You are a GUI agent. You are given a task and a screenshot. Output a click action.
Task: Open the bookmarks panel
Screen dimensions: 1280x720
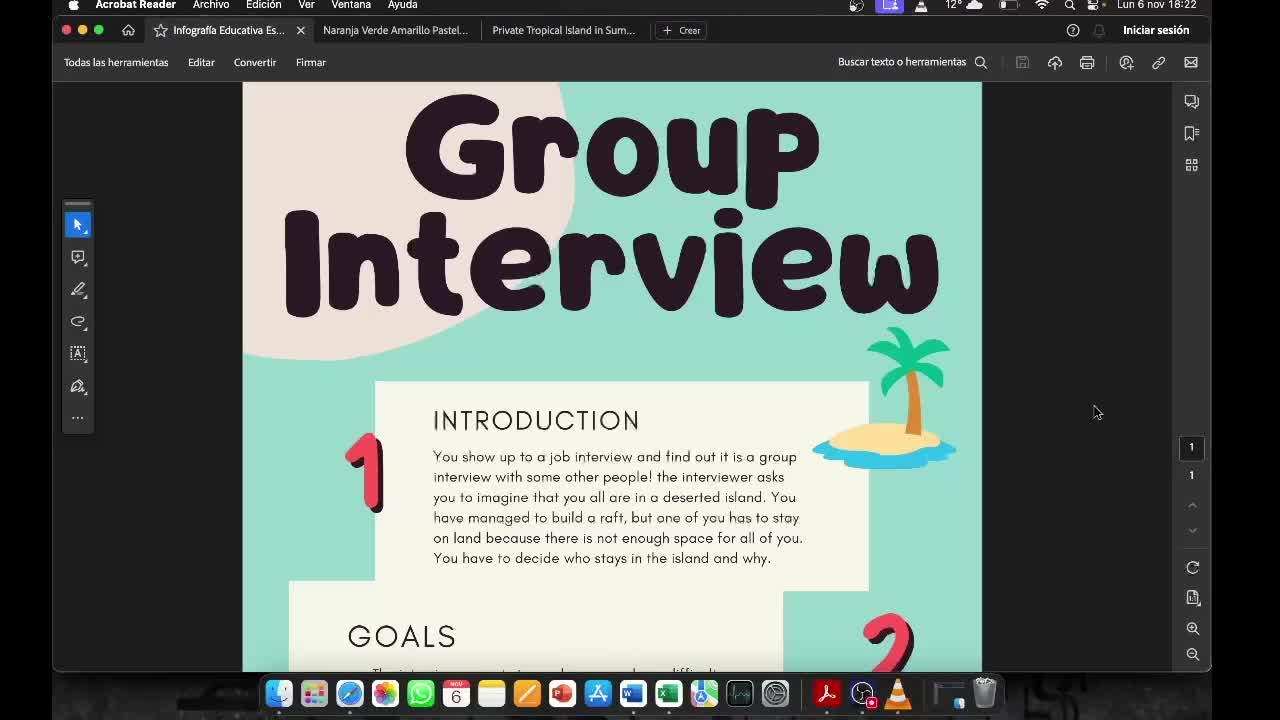point(1191,133)
